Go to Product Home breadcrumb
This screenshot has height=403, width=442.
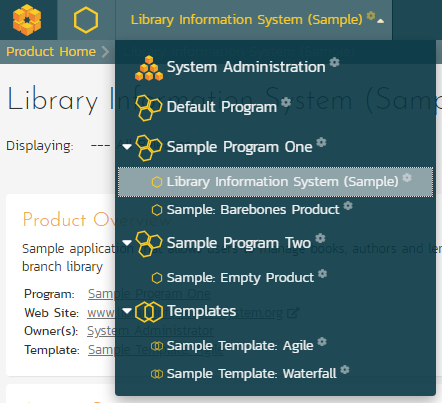click(51, 52)
